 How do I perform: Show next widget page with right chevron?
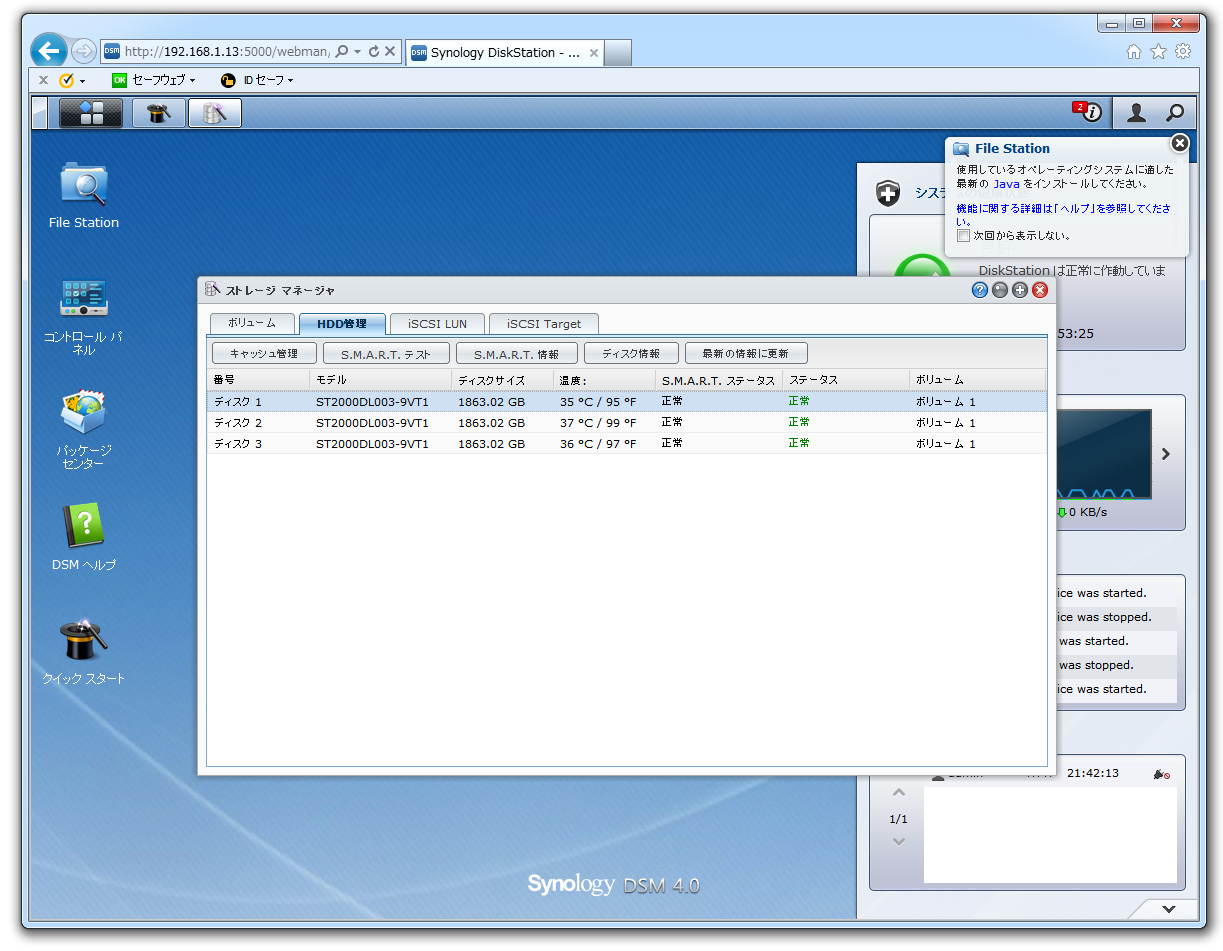[1165, 454]
